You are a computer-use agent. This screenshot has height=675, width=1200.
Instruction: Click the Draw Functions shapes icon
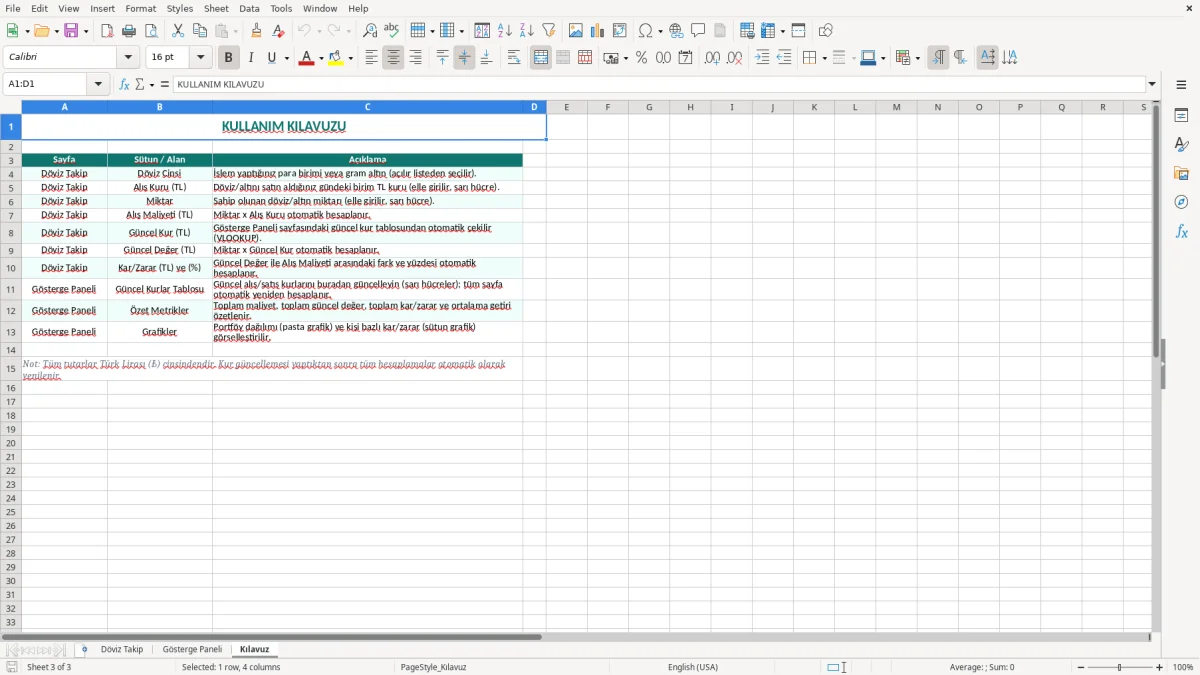pyautogui.click(x=826, y=31)
